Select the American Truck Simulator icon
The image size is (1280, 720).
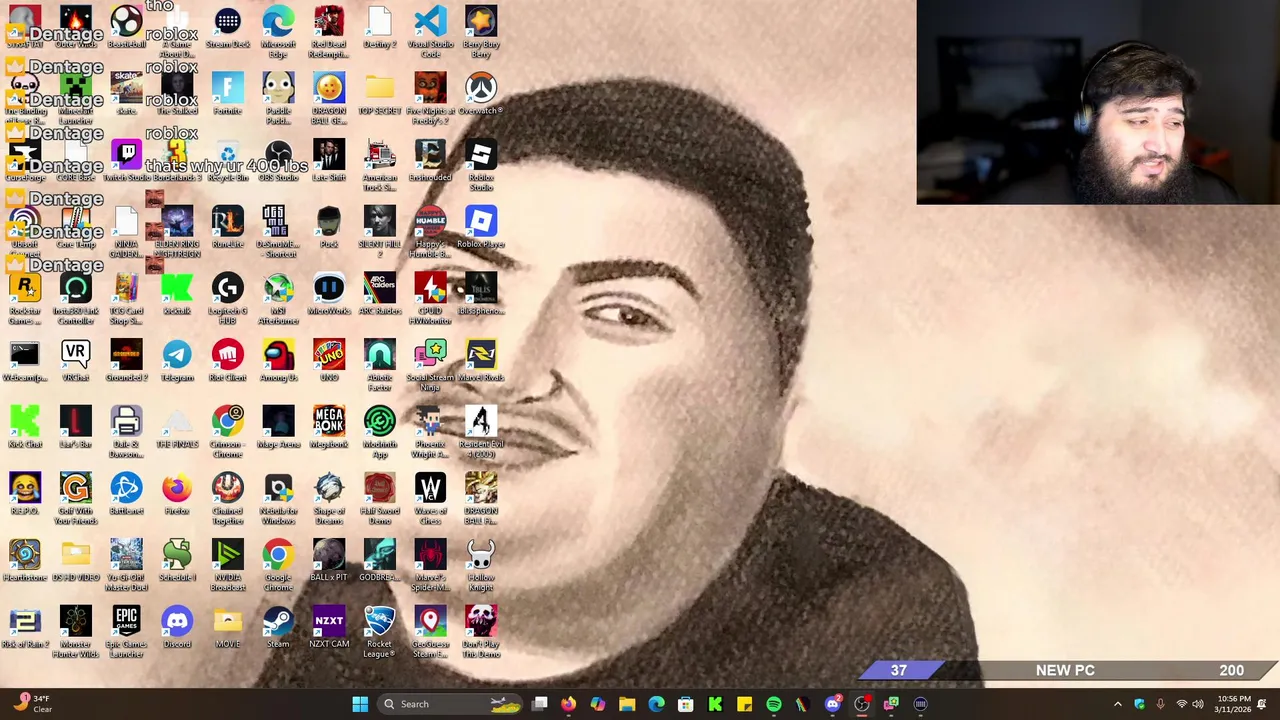point(380,164)
